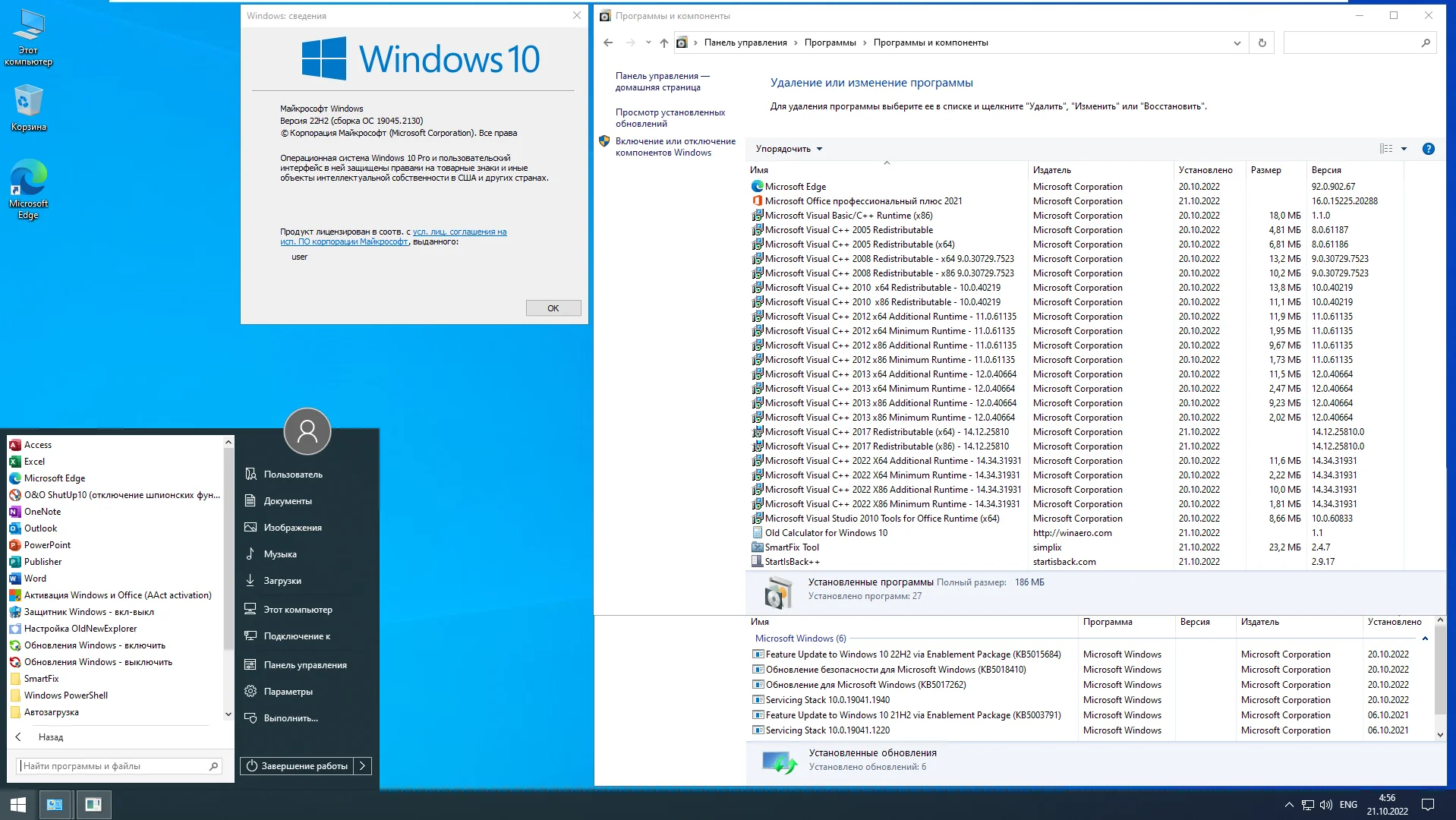Open the license agreement link
Screen dimensions: 1456x820
tap(393, 237)
